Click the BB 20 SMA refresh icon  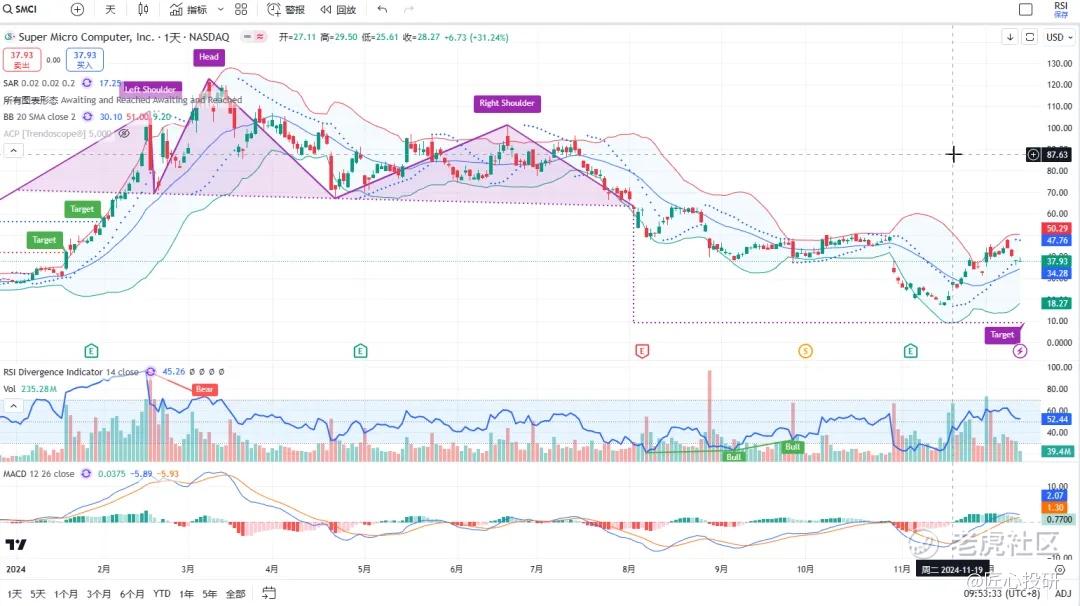[87, 116]
